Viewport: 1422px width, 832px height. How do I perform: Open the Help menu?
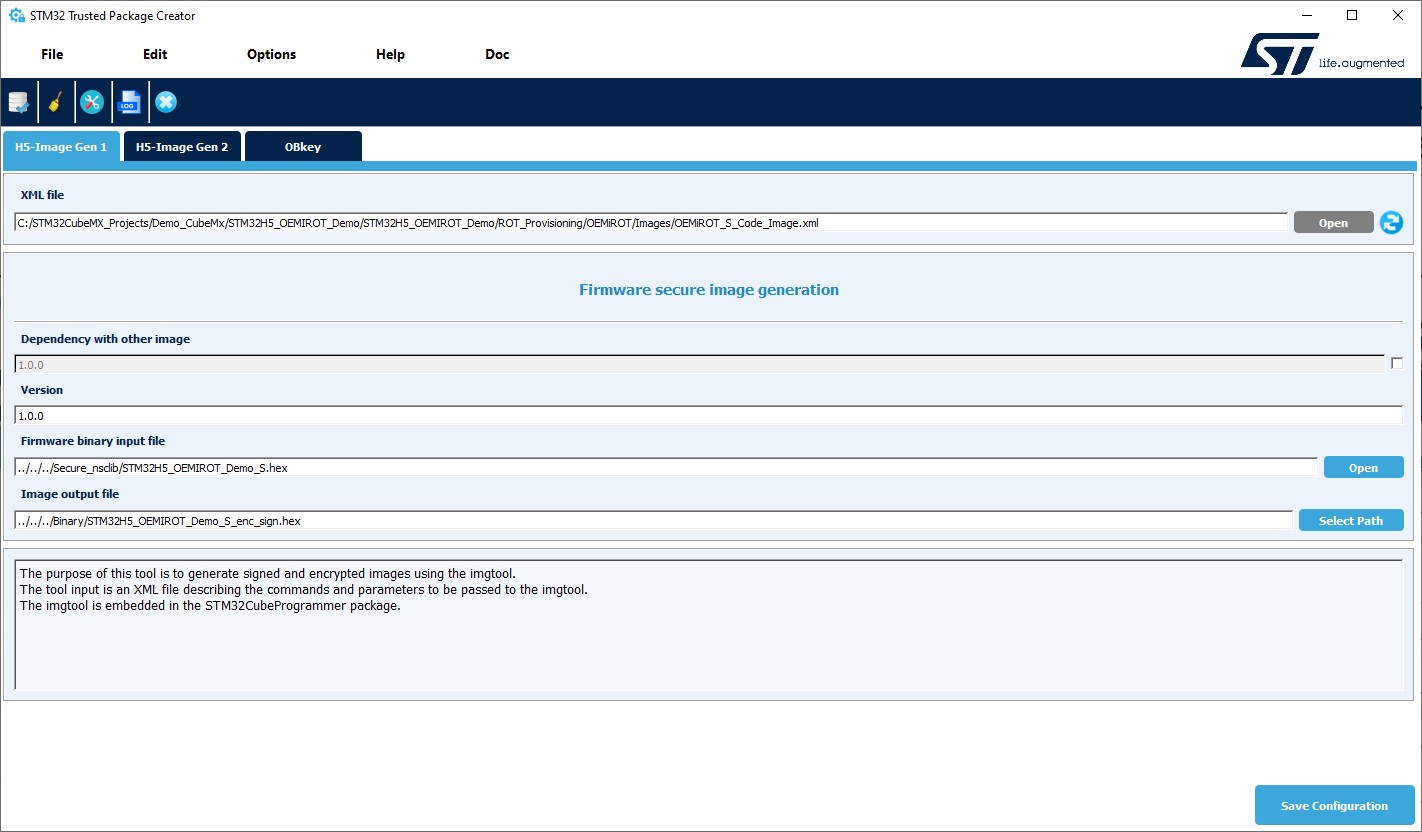(390, 54)
